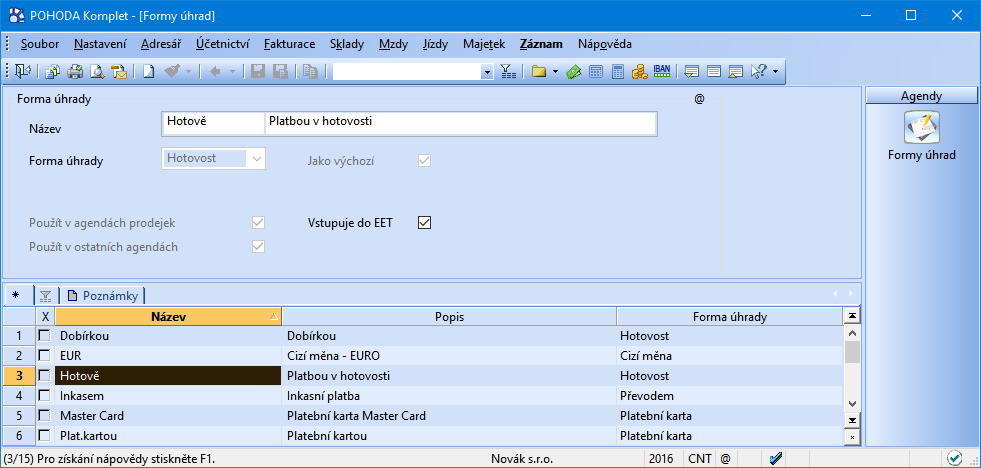Check the EUR row checkbox

[44, 355]
